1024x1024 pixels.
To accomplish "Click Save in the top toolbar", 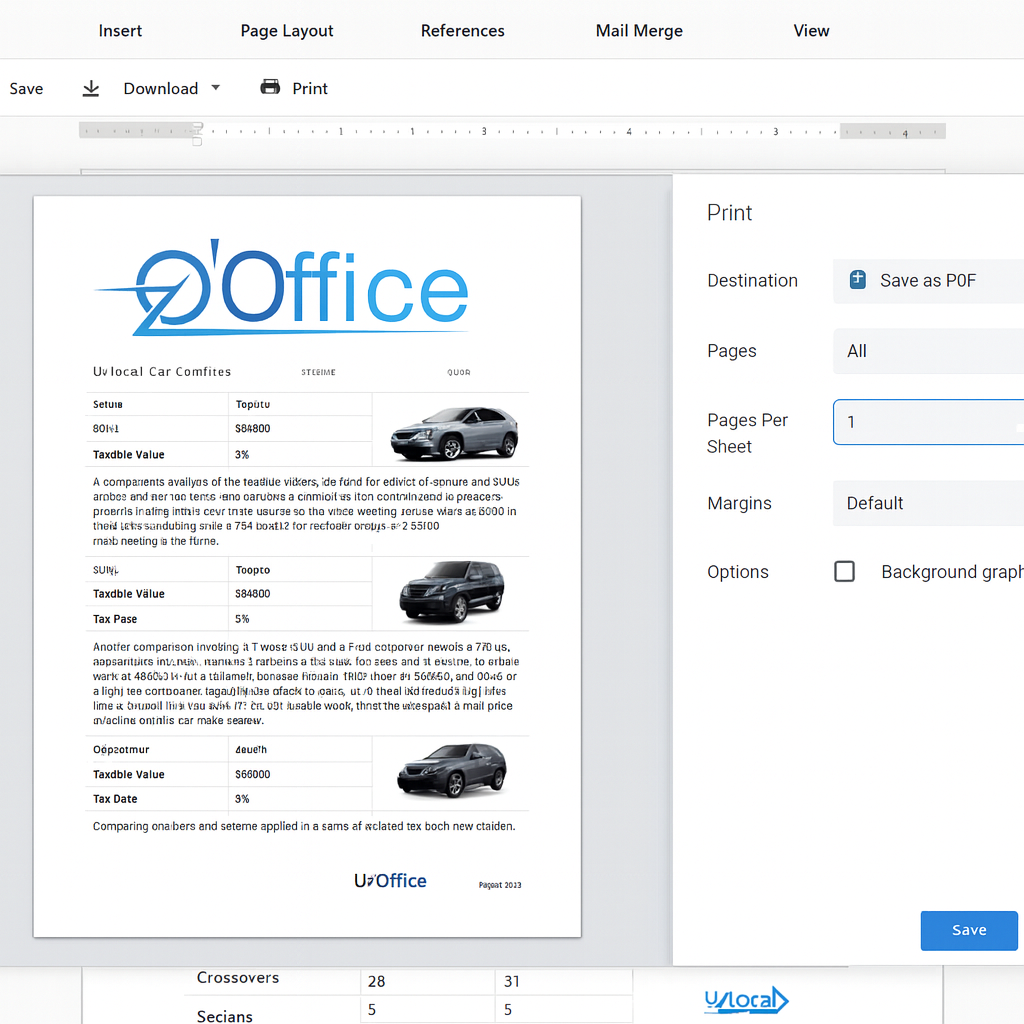I will point(26,88).
